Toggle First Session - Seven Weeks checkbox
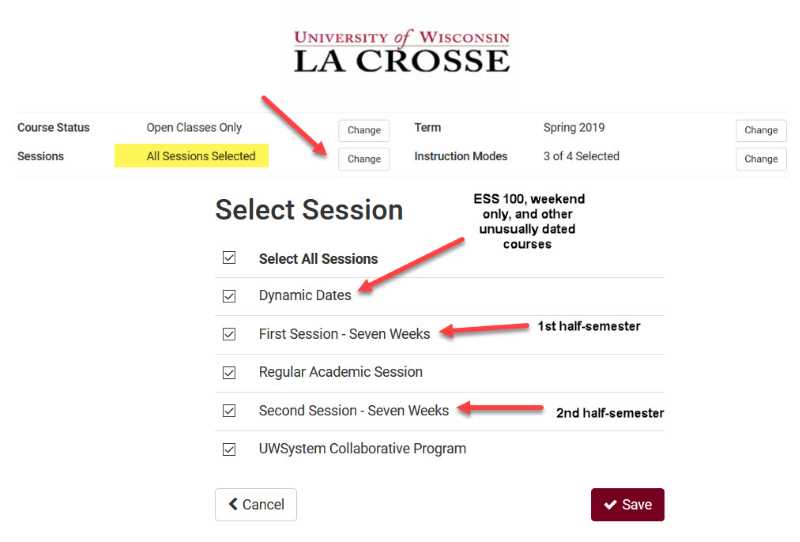The image size is (800, 542). [229, 334]
